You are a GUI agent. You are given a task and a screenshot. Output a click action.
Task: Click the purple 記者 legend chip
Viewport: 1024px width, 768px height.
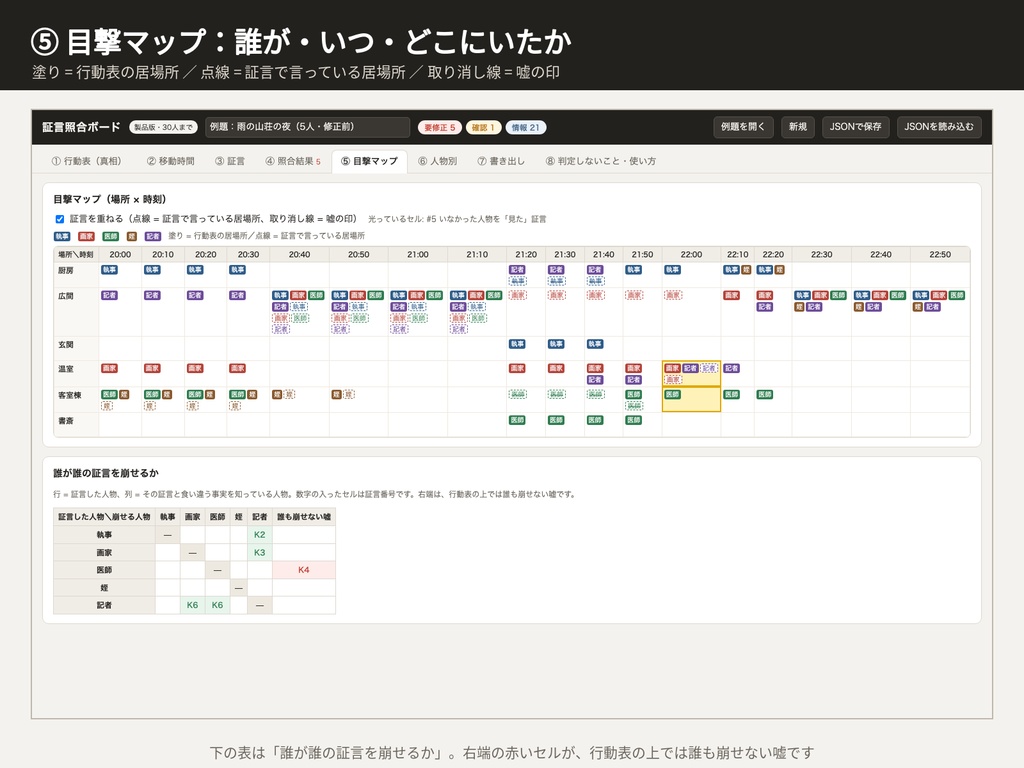coord(153,236)
